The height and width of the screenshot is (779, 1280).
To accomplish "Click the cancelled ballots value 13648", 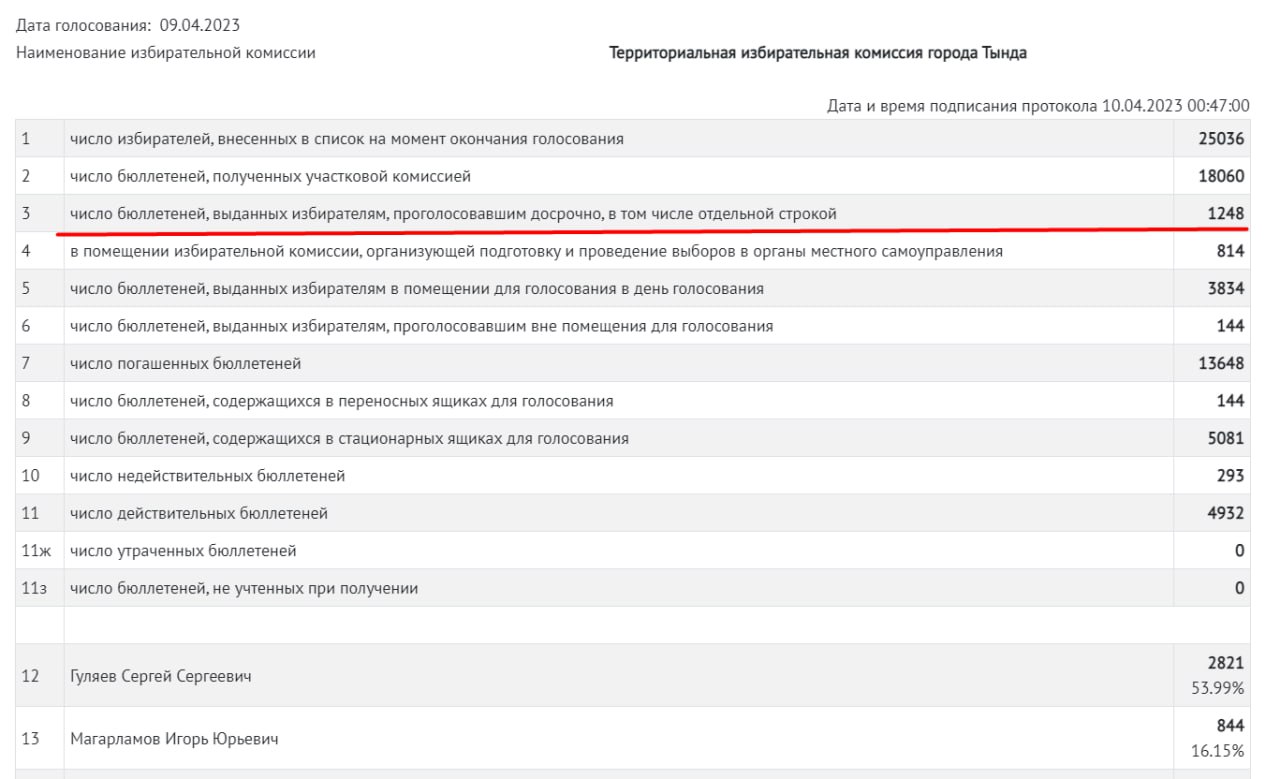I will pyautogui.click(x=1220, y=363).
